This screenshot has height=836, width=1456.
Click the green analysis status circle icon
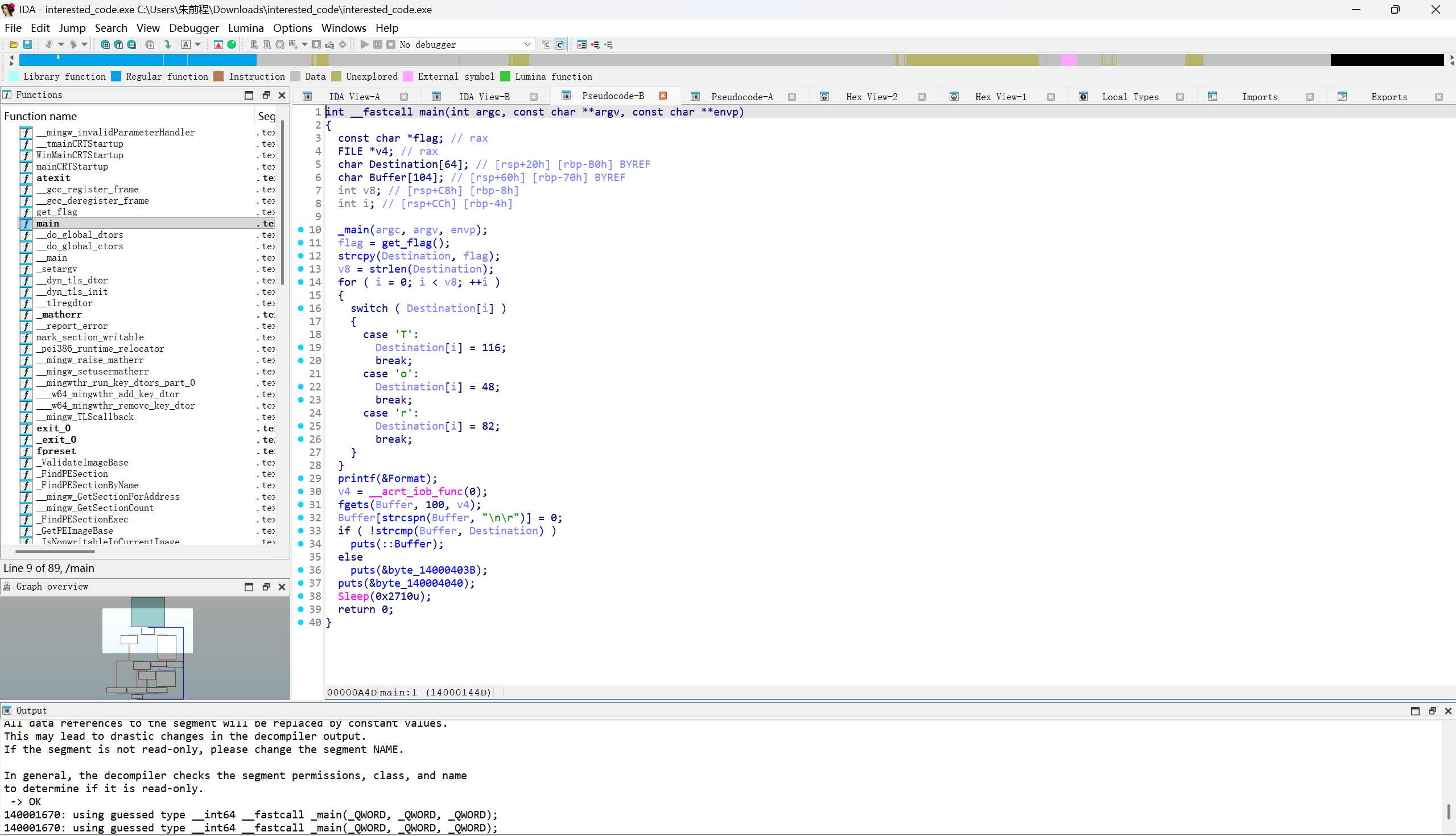pos(232,44)
